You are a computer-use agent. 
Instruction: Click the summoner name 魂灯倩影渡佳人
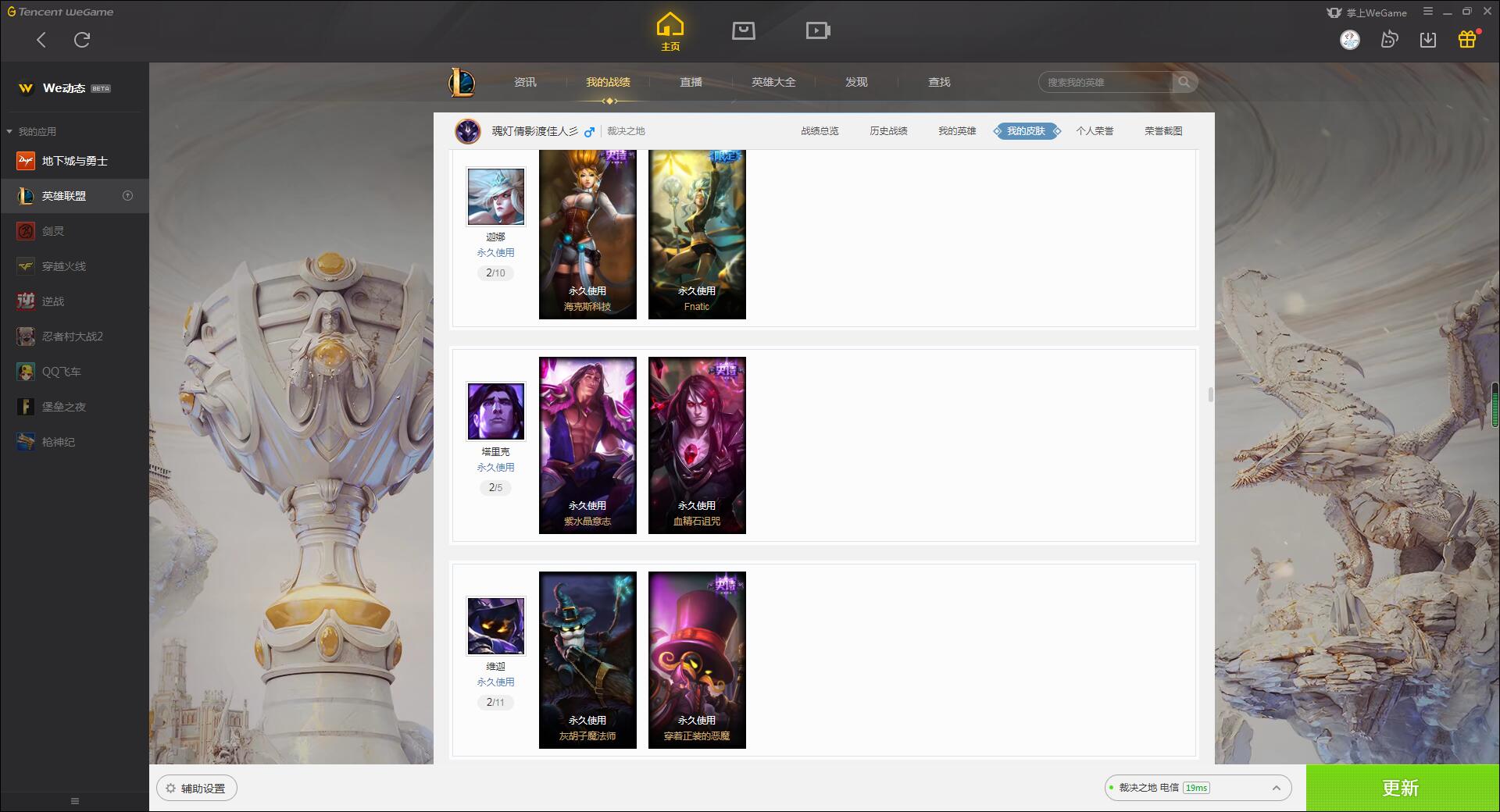534,131
